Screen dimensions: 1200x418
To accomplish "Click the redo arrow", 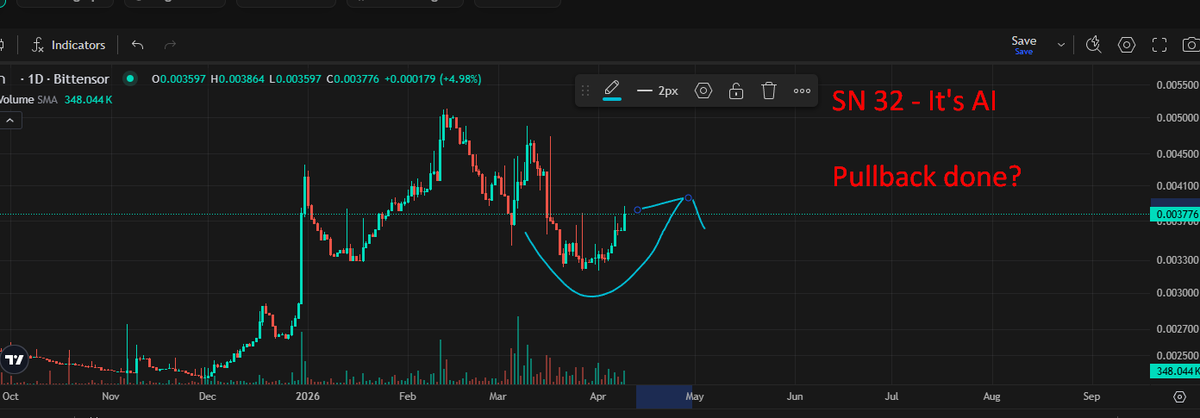I will pyautogui.click(x=170, y=45).
